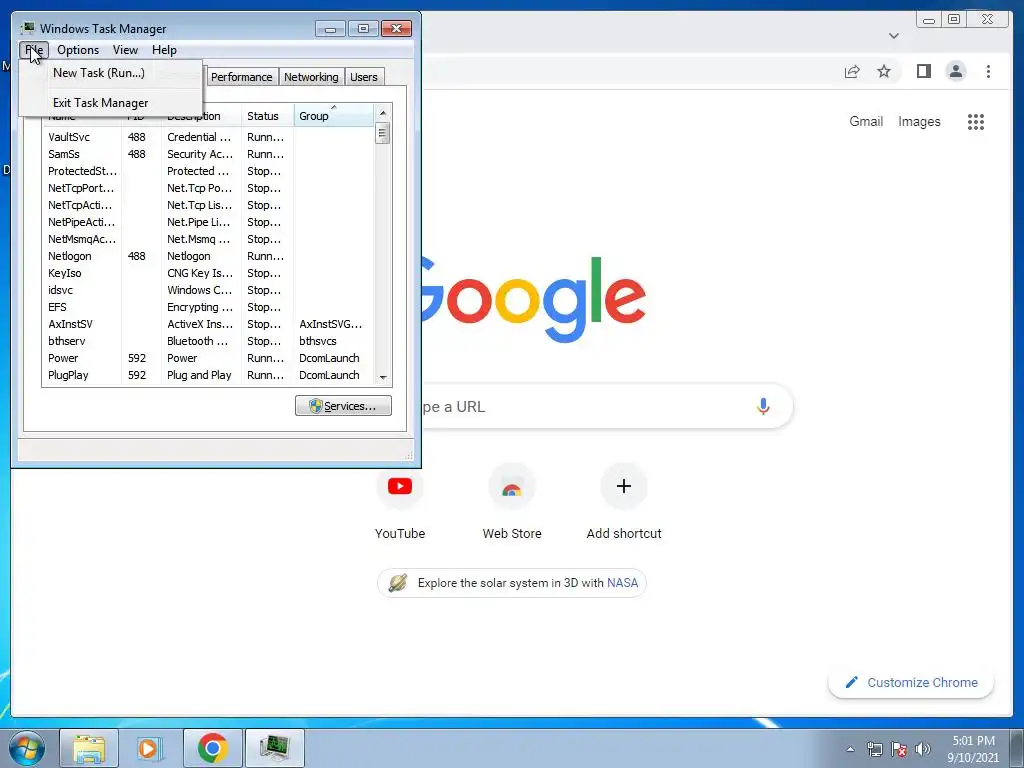Open the Google apps grid icon
The image size is (1024, 768).
(x=976, y=121)
